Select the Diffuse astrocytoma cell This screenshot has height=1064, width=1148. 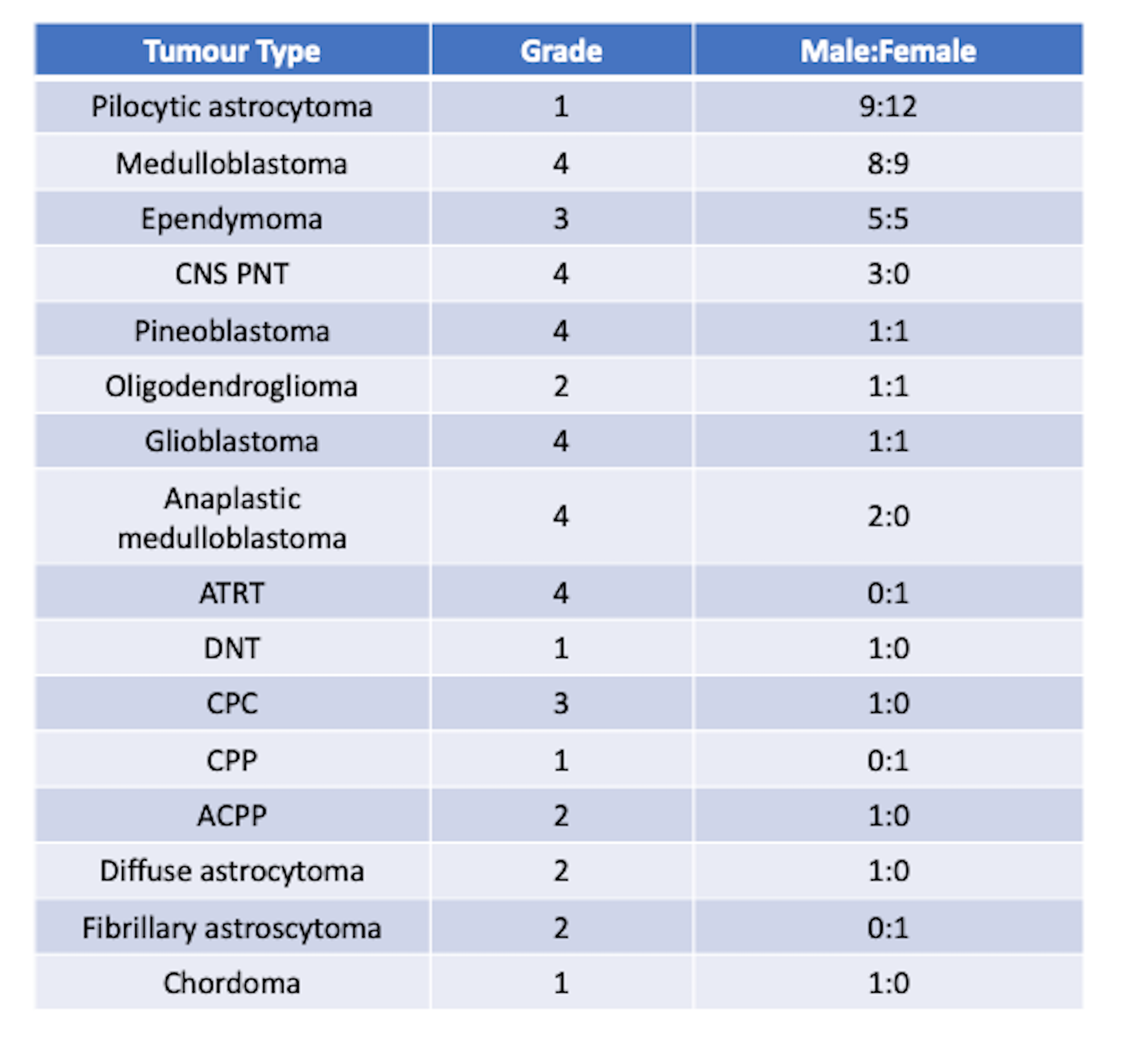[x=232, y=870]
